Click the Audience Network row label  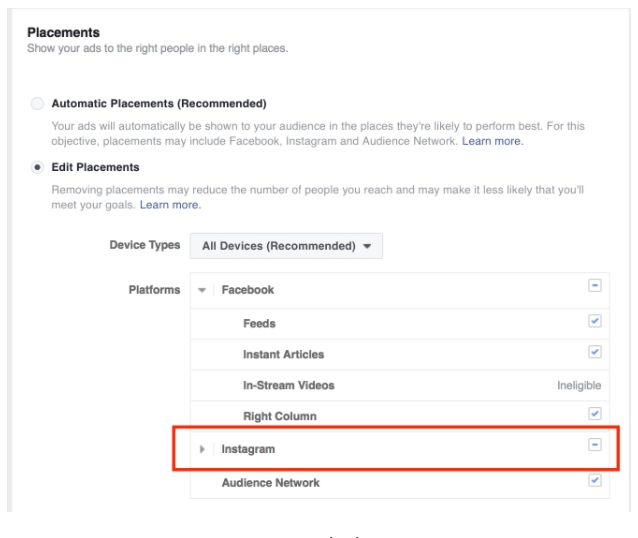click(270, 483)
